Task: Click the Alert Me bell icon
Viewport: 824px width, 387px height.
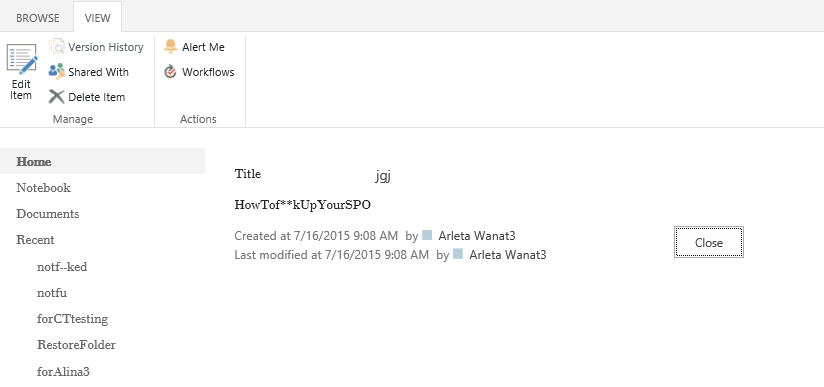Action: 170,47
